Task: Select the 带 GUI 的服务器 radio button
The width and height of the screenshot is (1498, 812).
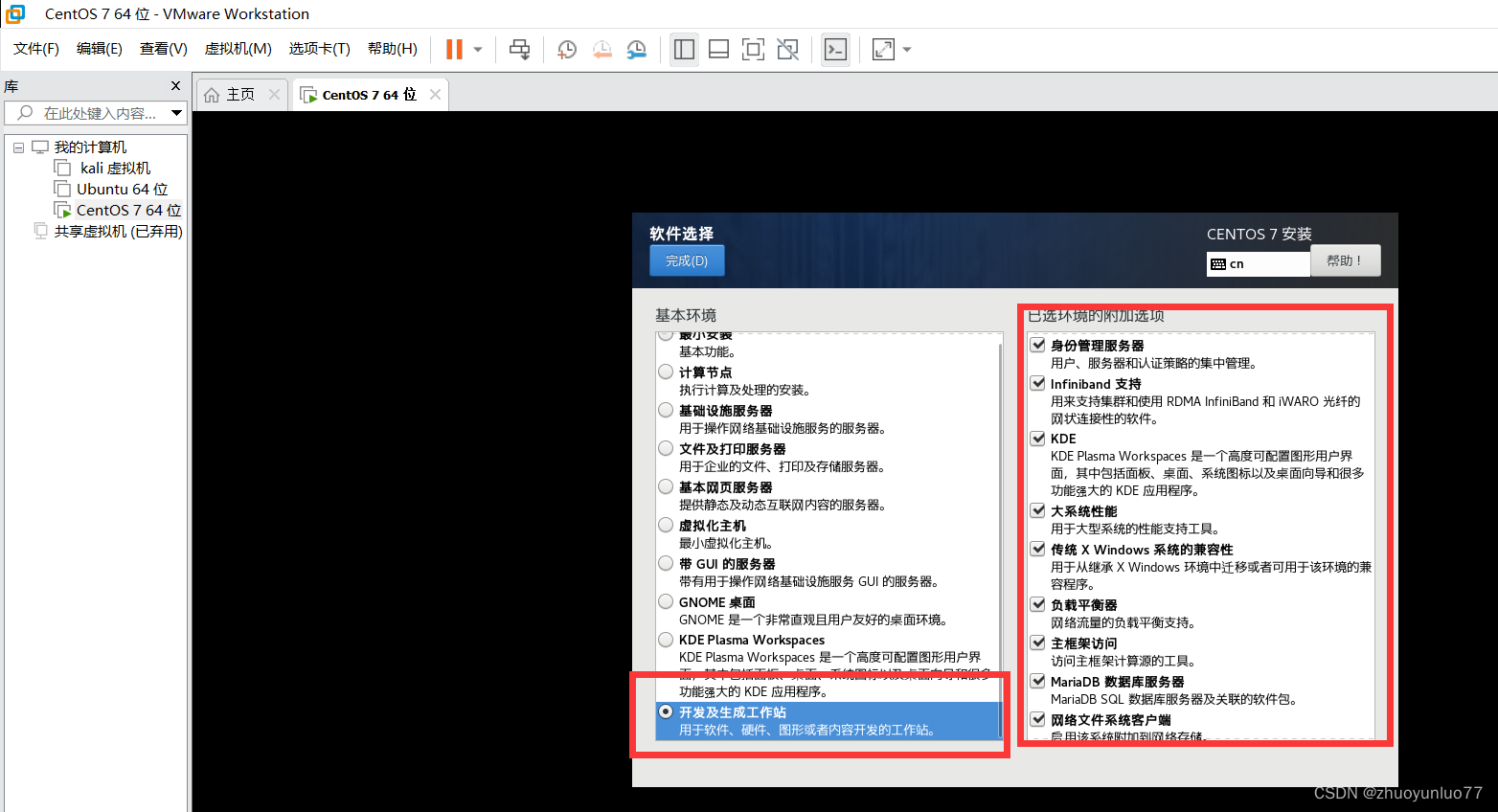Action: pyautogui.click(x=666, y=563)
